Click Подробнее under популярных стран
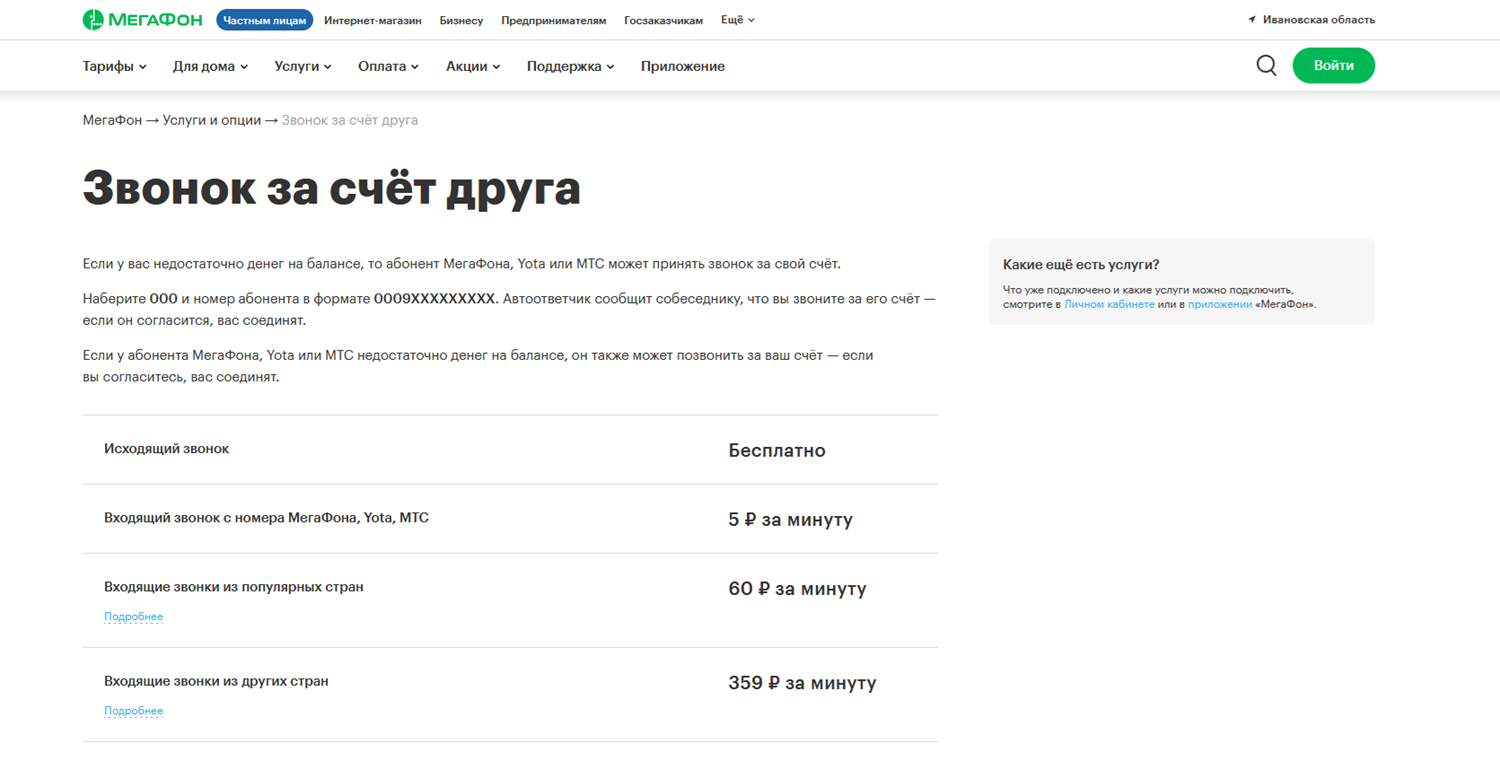Screen dimensions: 1500x761 pyautogui.click(x=133, y=617)
